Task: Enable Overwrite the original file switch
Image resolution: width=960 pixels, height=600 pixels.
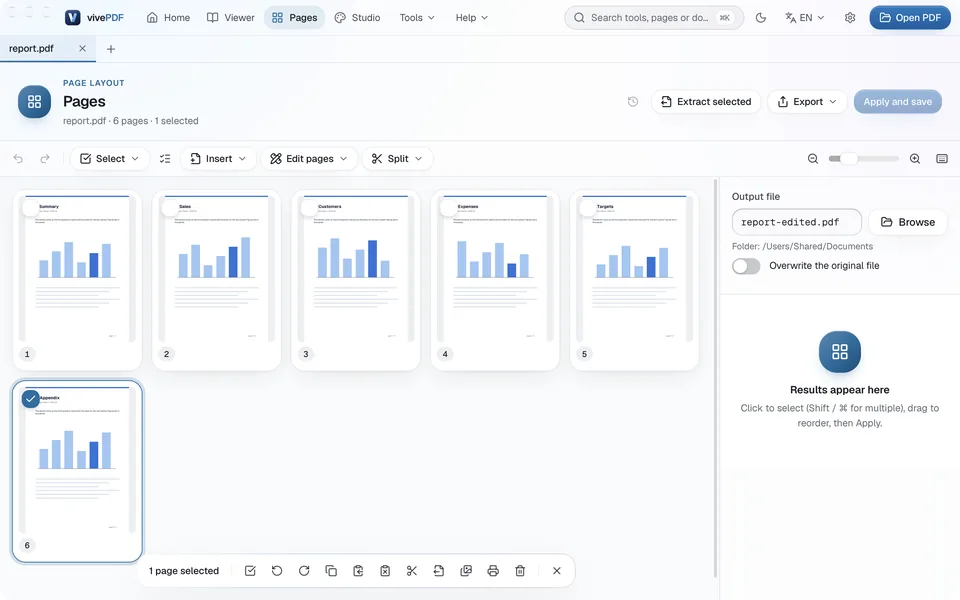Action: tap(746, 266)
